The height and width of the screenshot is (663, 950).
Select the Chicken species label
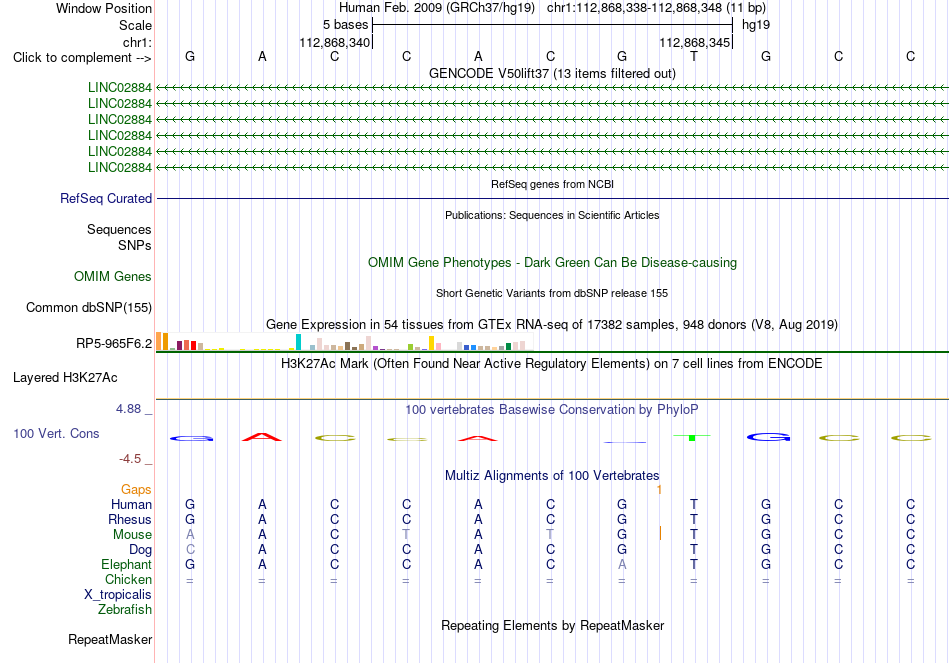128,579
